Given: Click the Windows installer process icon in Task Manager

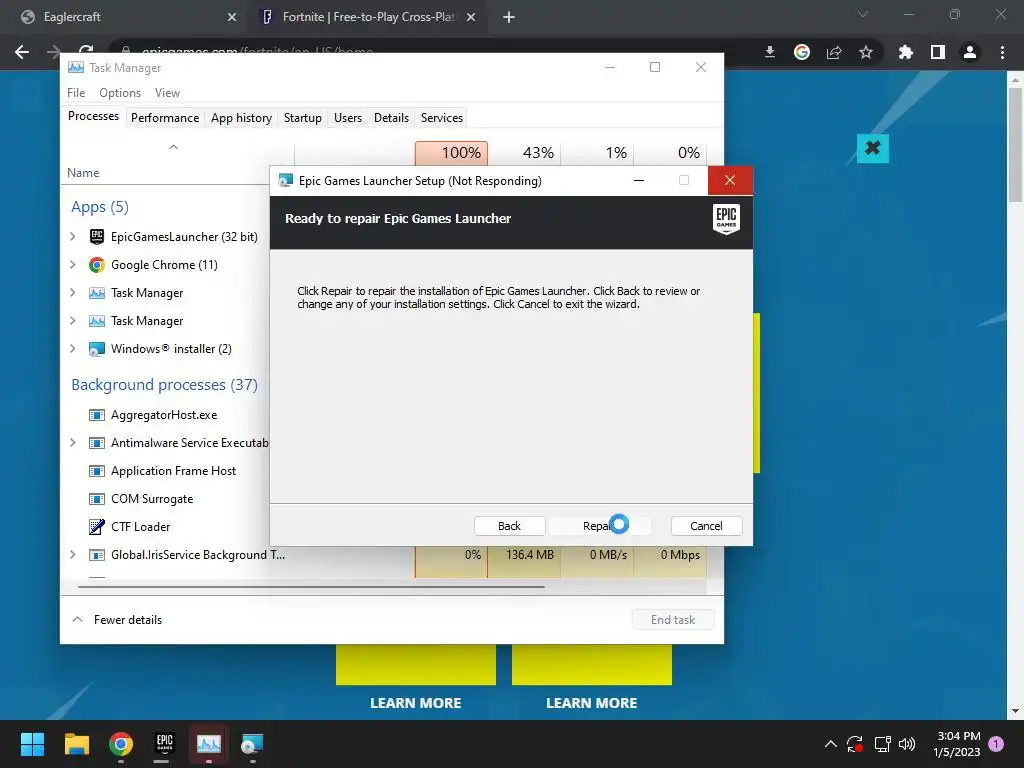Looking at the screenshot, I should click(x=97, y=349).
